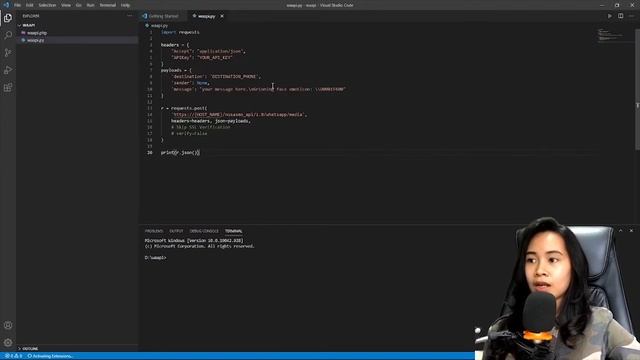Split the editor to the right
Viewport: 640px width, 360px height.
click(x=620, y=16)
